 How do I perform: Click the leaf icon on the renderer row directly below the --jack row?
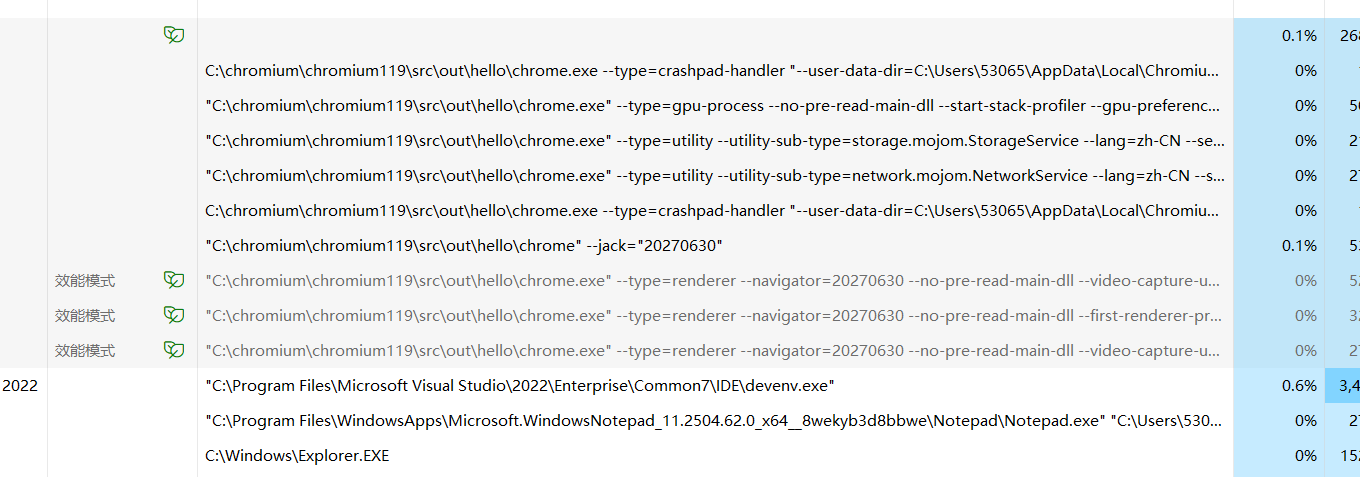[x=174, y=280]
